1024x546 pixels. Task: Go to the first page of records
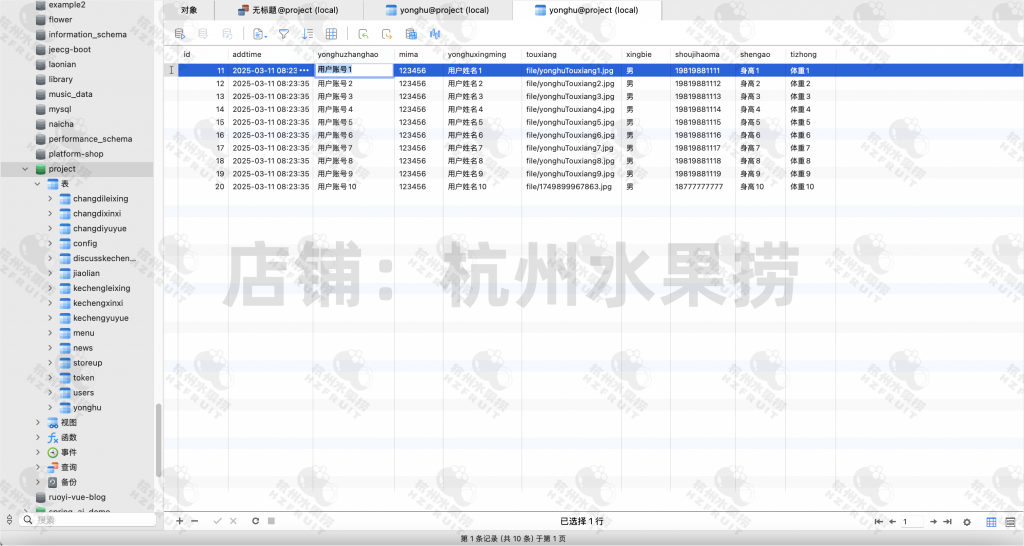tap(878, 522)
